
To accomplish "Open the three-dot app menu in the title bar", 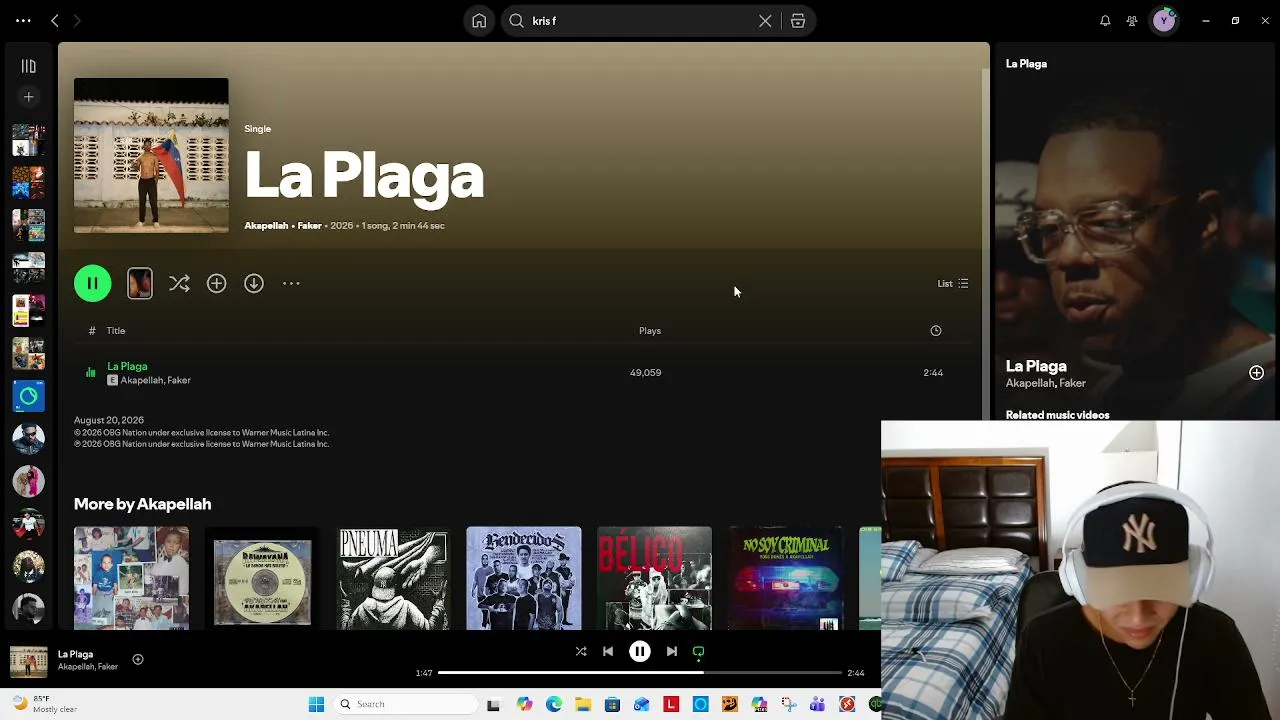I will tap(23, 20).
